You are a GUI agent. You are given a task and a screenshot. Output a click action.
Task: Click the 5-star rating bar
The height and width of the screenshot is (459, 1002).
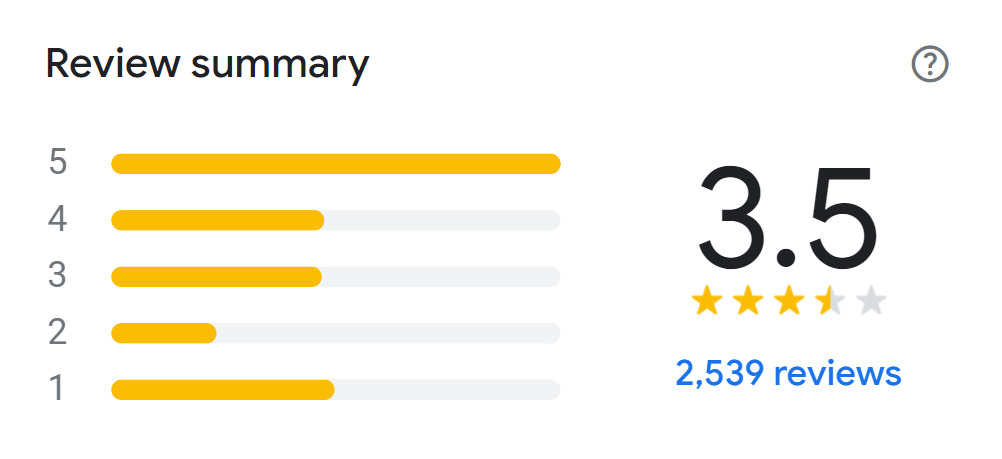(335, 164)
